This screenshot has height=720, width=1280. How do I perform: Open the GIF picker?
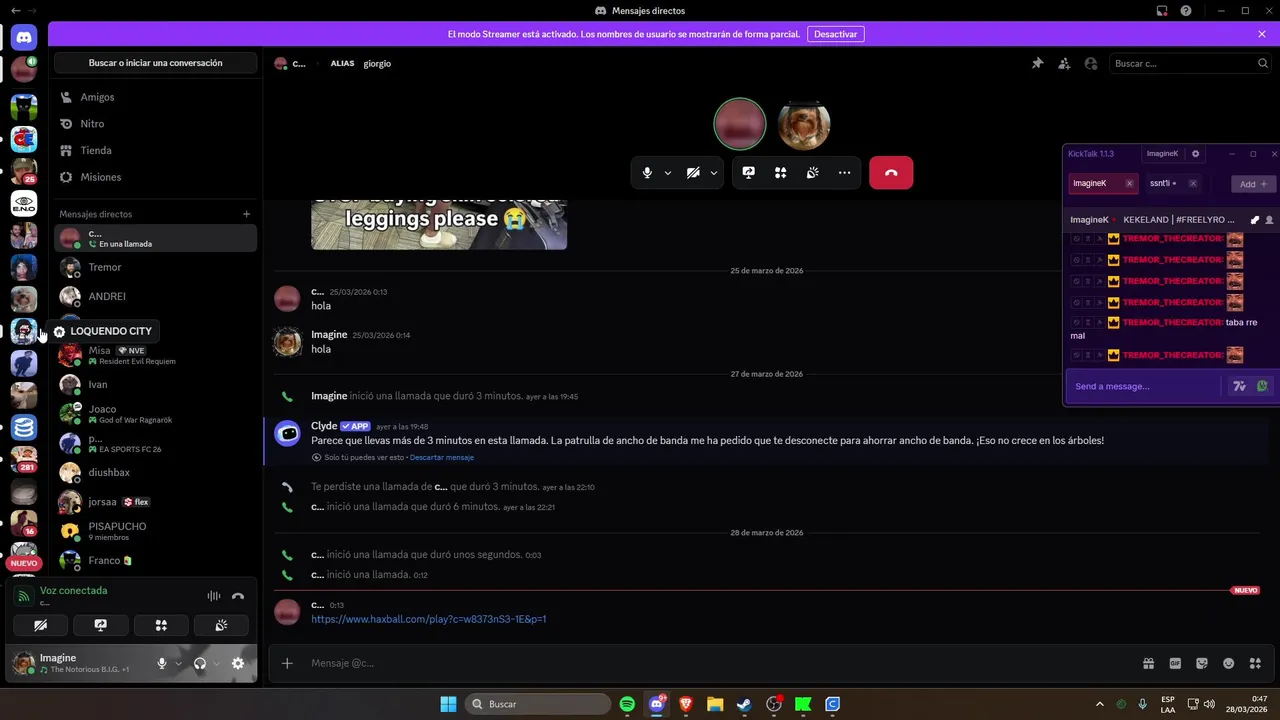1175,663
